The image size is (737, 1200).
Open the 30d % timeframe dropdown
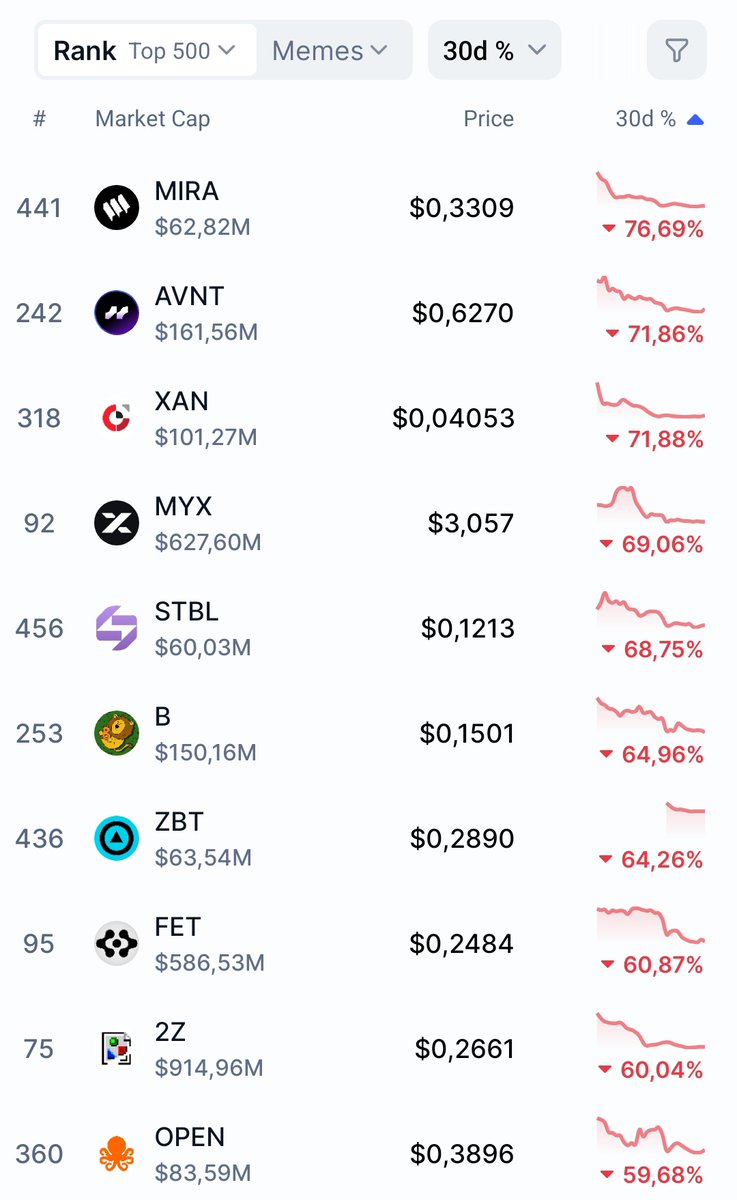click(x=494, y=50)
